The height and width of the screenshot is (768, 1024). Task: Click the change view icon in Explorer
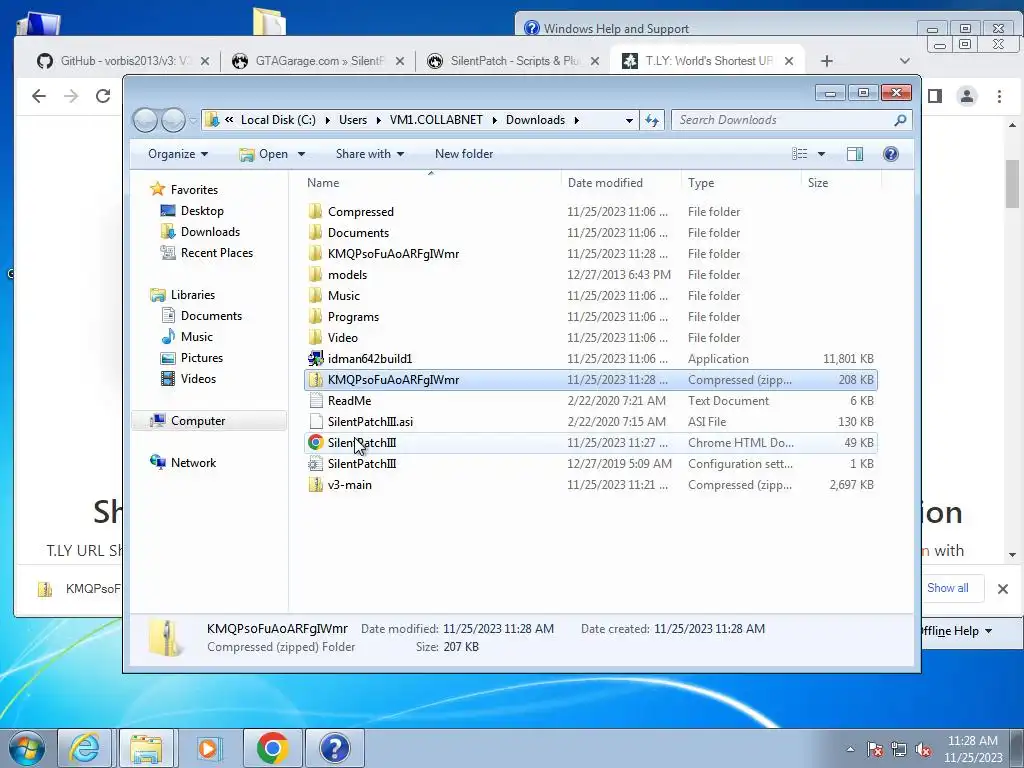799,154
